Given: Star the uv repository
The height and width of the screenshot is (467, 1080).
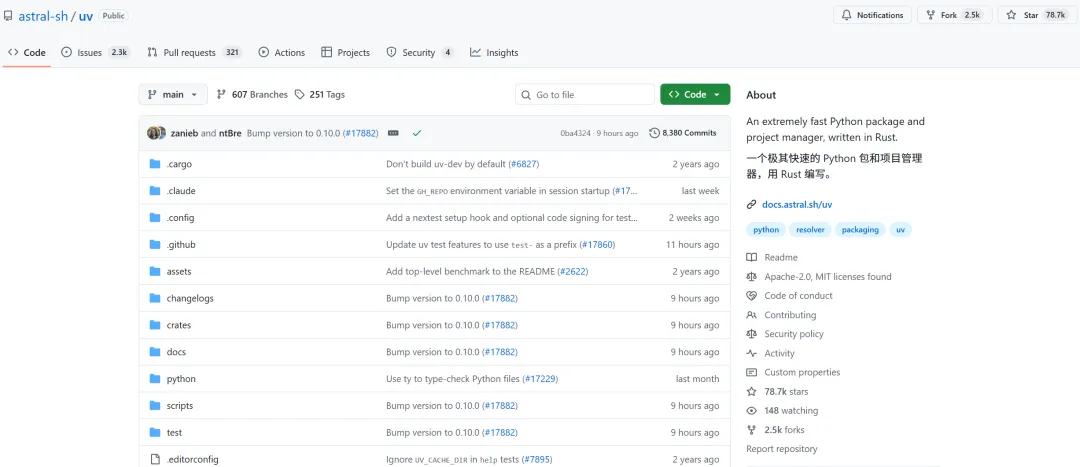Looking at the screenshot, I should coord(1036,15).
